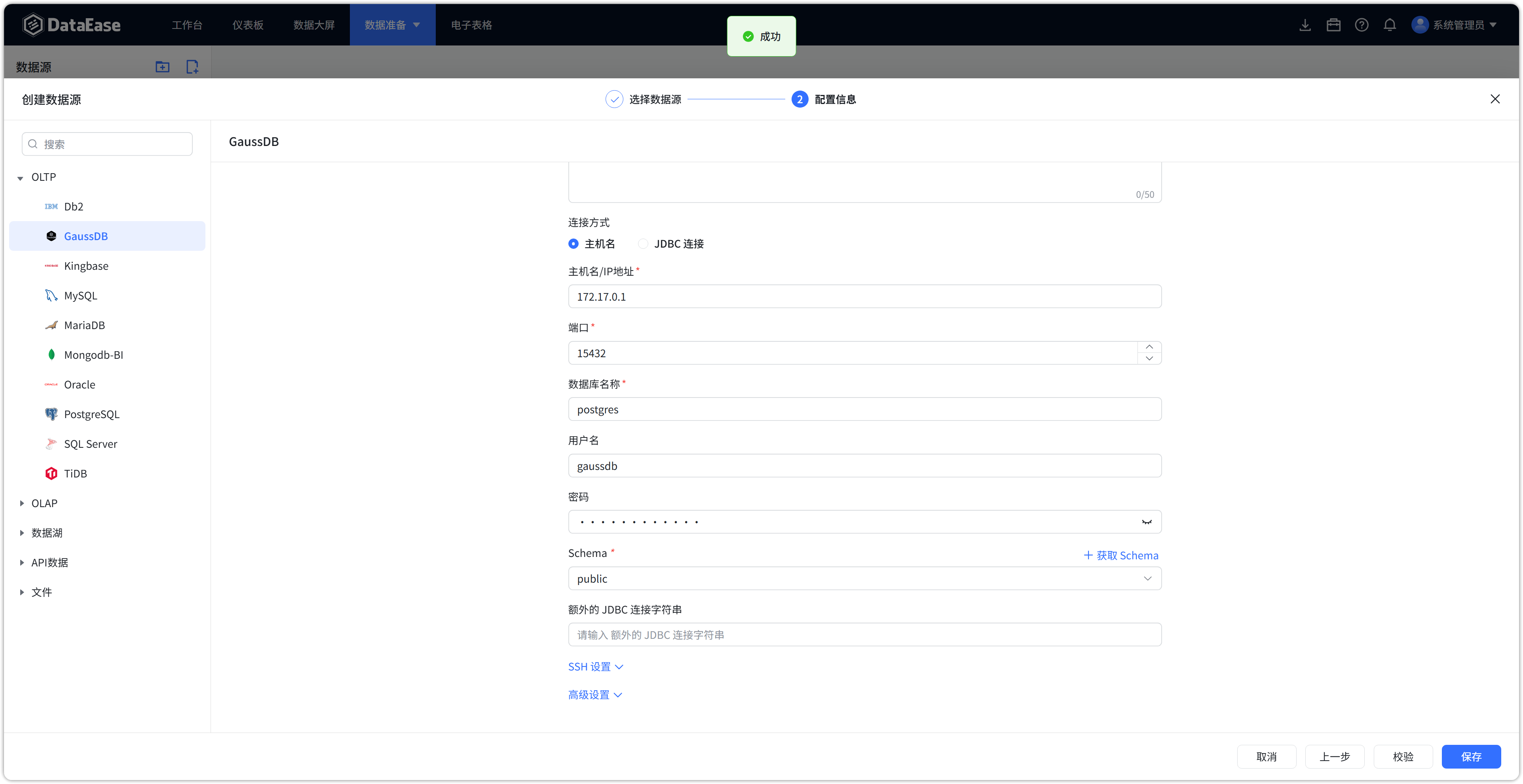The width and height of the screenshot is (1523, 784).
Task: Expand the OLAP category
Action: 21,504
